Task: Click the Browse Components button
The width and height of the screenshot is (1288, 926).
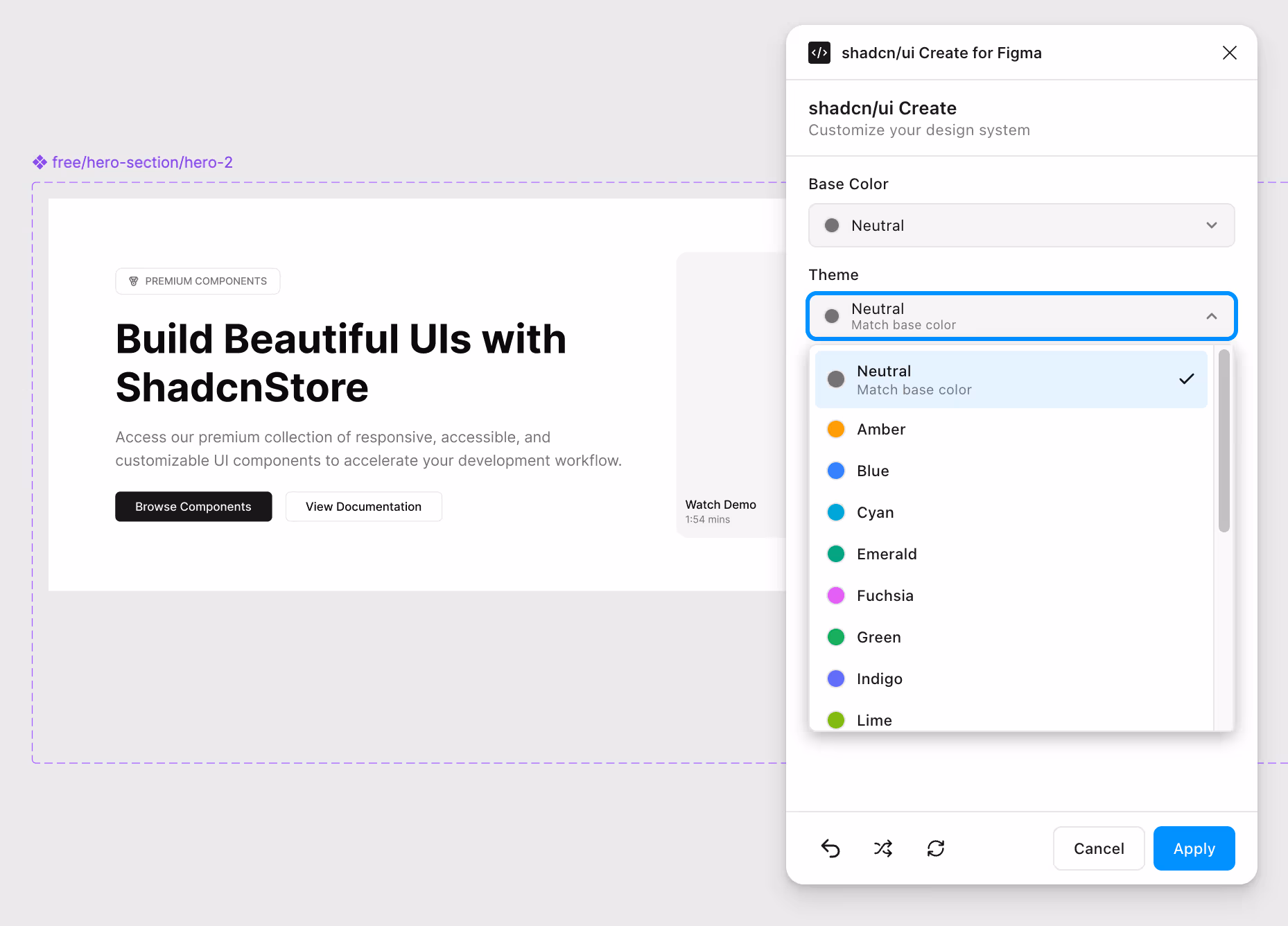Action: point(193,507)
